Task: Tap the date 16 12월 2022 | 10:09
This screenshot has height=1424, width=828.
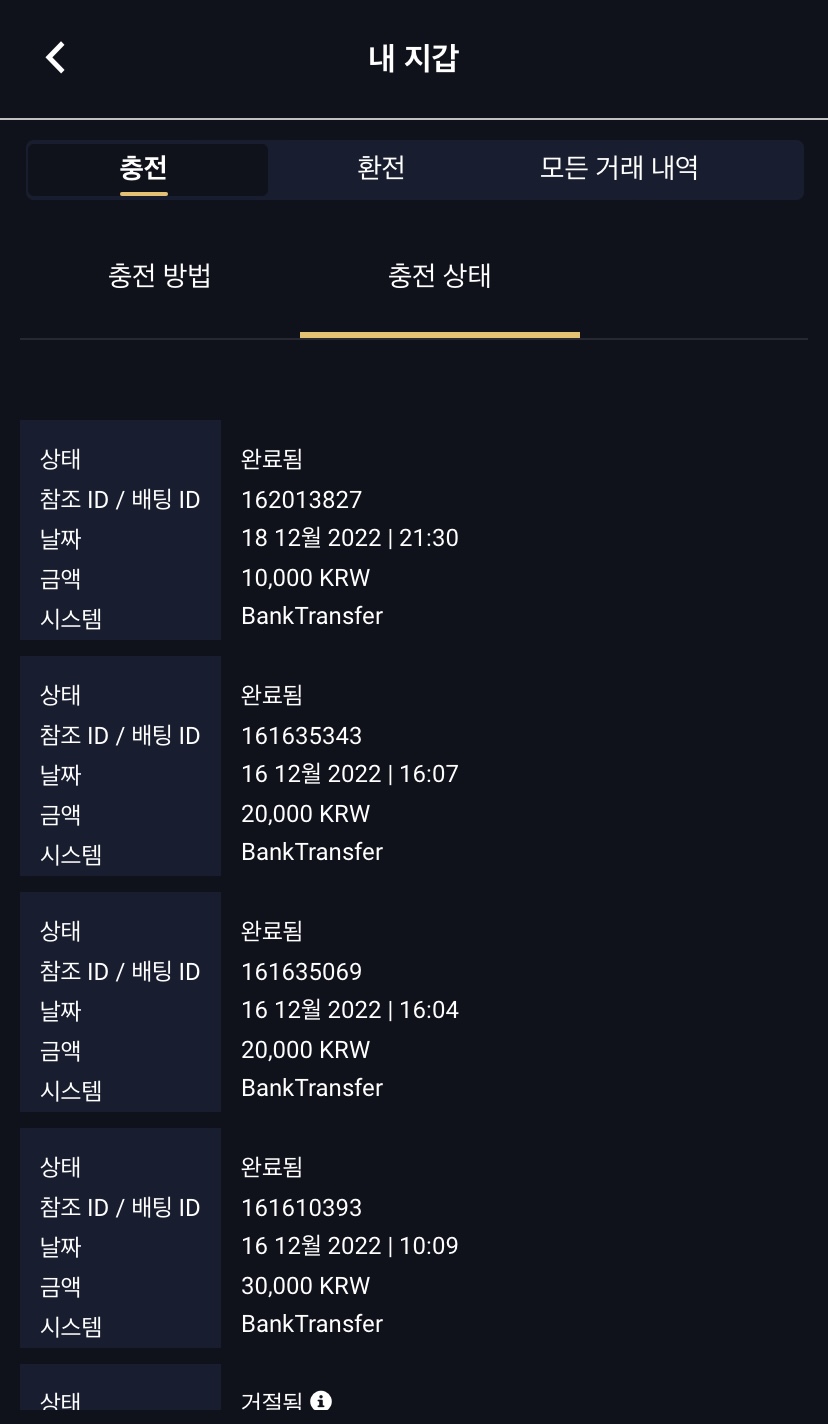Action: [350, 1246]
